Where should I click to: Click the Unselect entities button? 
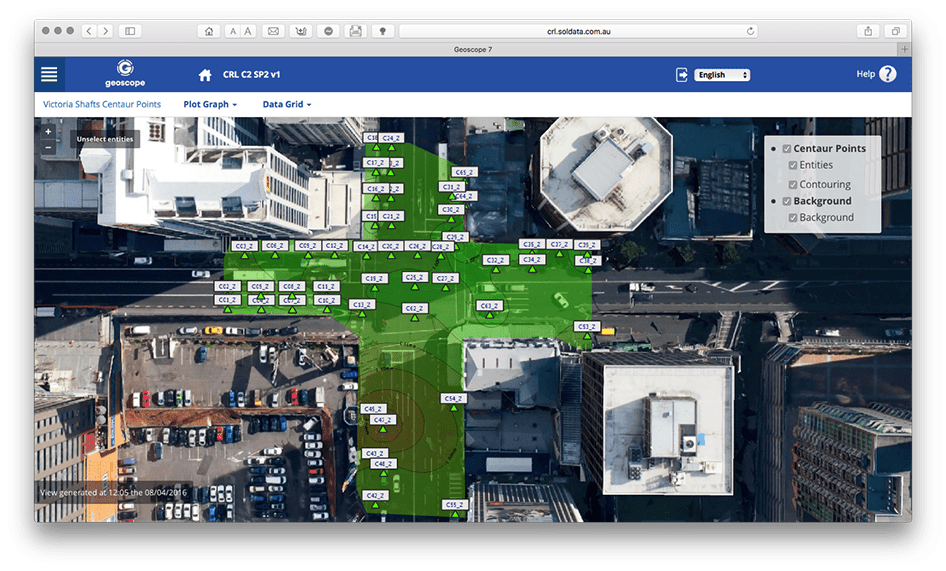click(105, 139)
